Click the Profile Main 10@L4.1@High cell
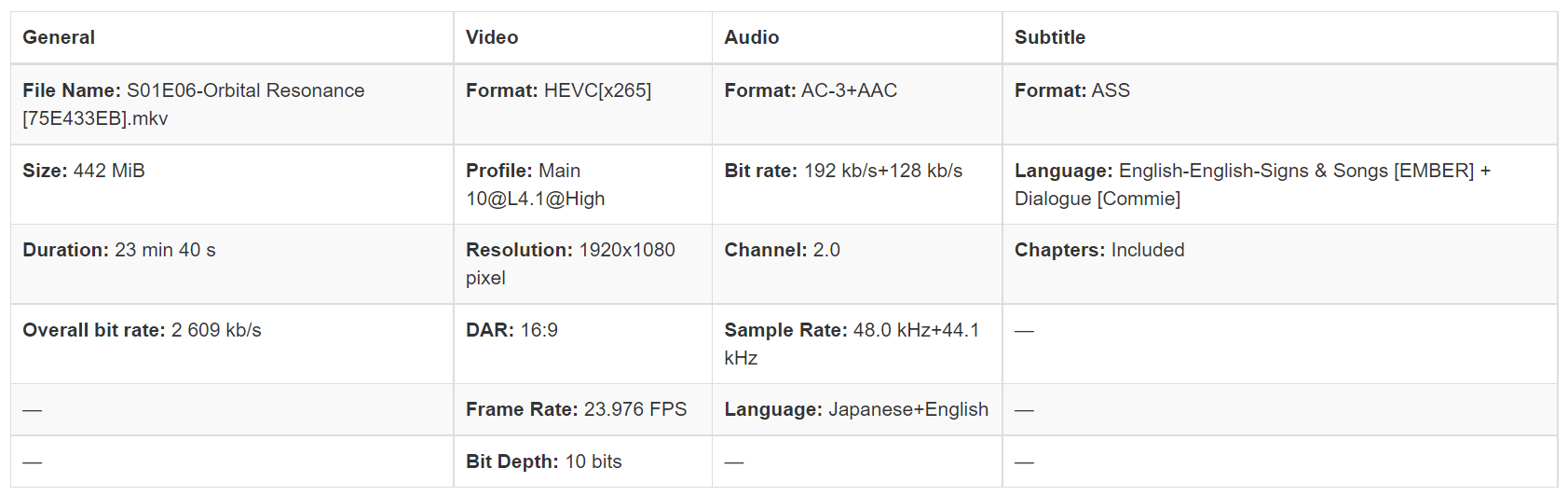This screenshot has height=496, width=1568. [x=536, y=185]
